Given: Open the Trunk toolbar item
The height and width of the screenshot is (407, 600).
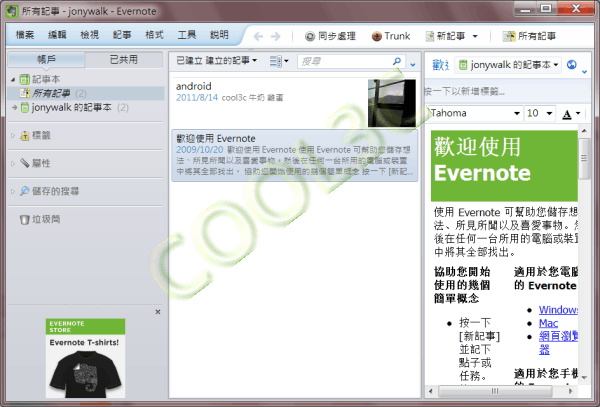Looking at the screenshot, I should [x=391, y=36].
